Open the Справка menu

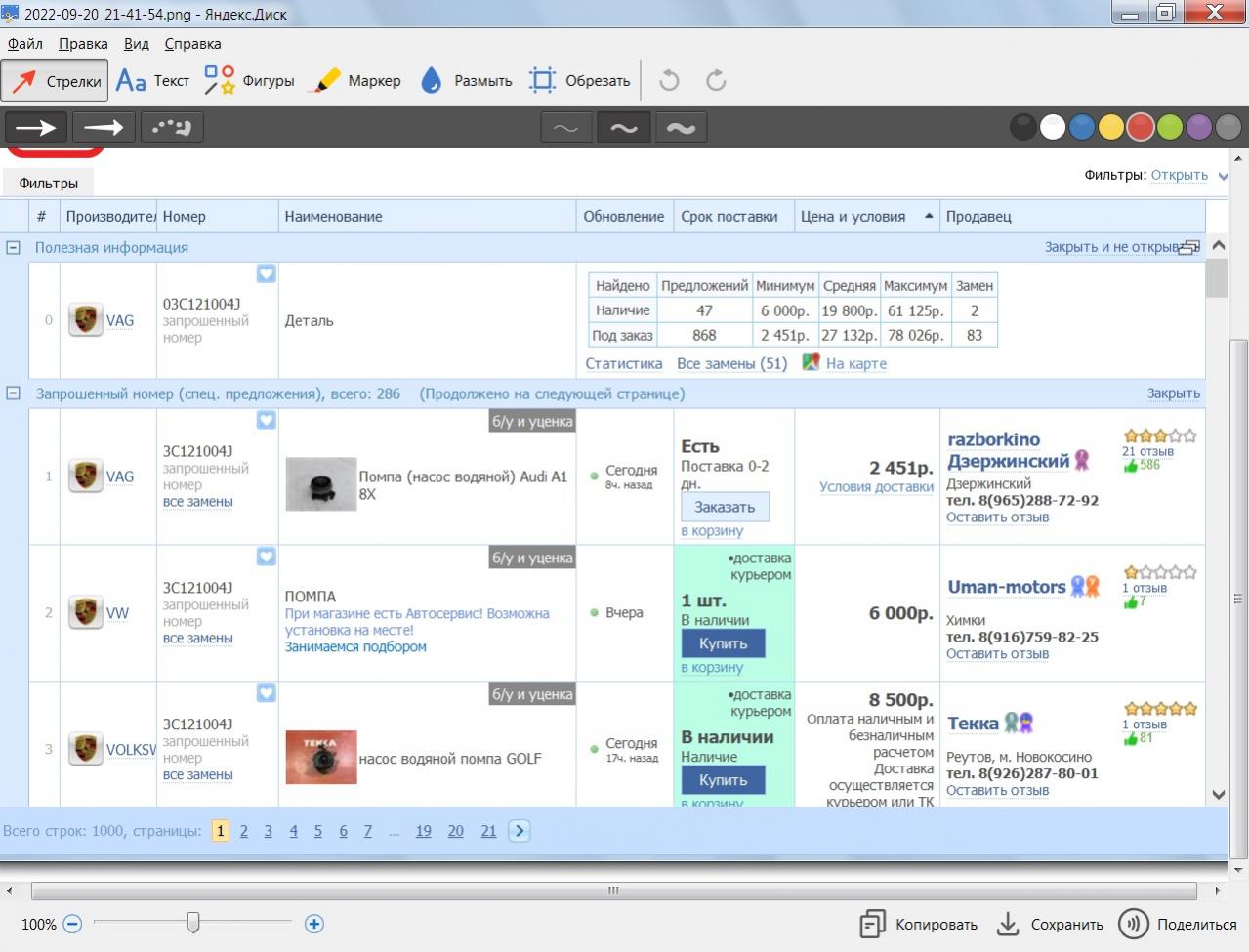192,44
